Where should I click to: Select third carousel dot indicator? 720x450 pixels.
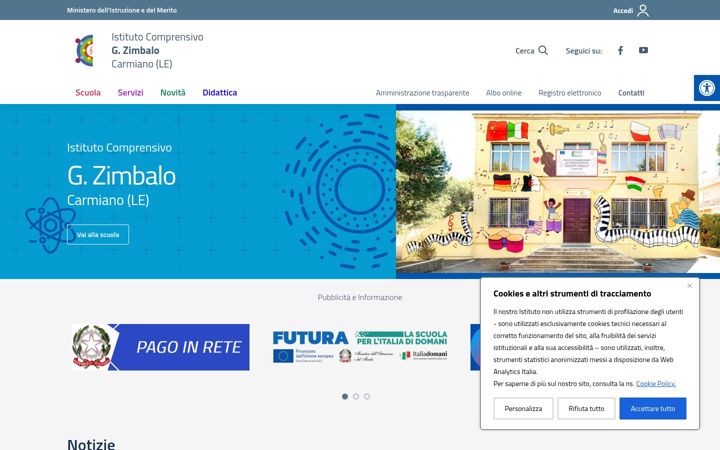pos(367,396)
